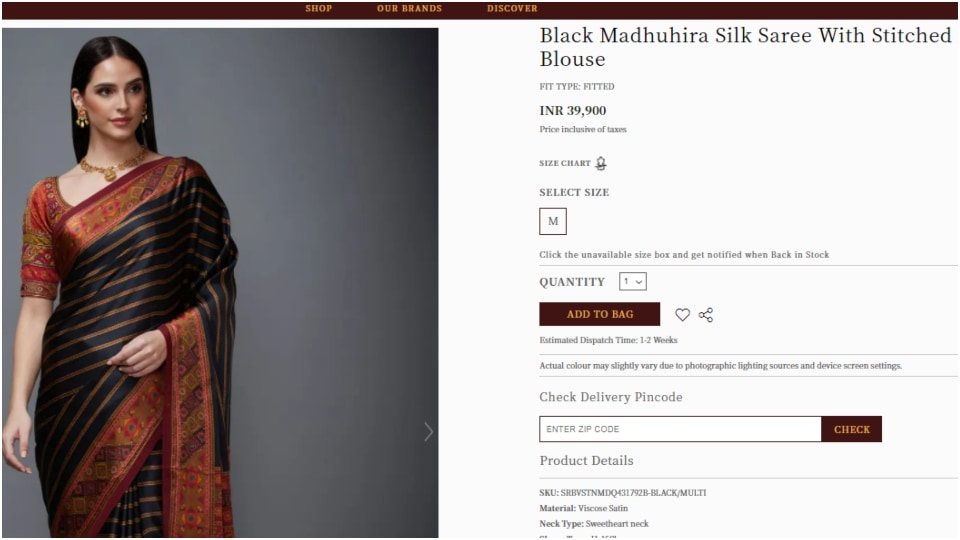
Task: Click the INR 39,900 price
Action: coord(572,111)
